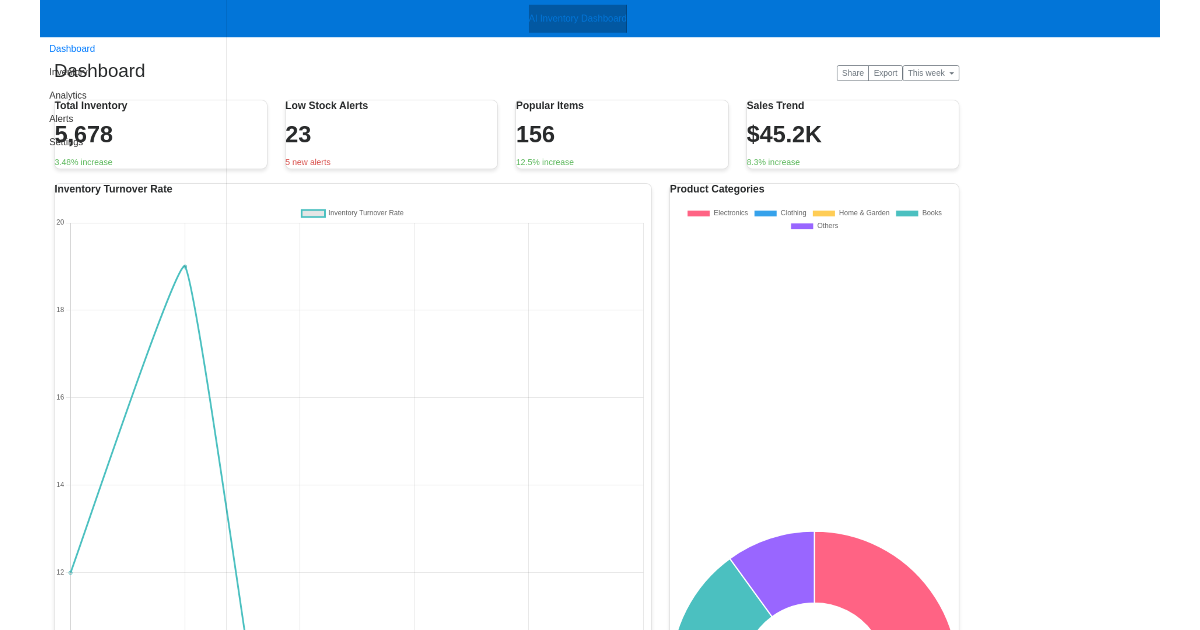Toggle the Others legend entry

click(x=814, y=226)
